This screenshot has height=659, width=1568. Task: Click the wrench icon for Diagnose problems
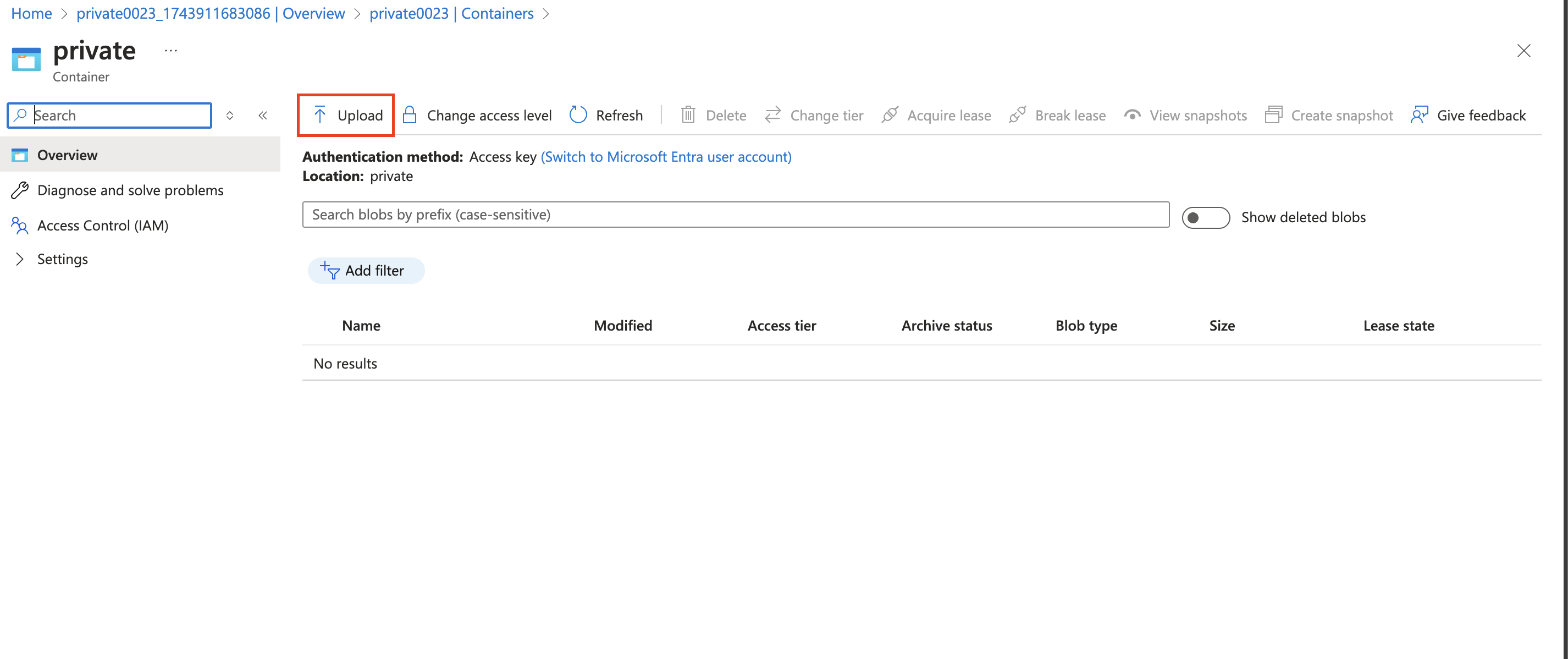19,191
